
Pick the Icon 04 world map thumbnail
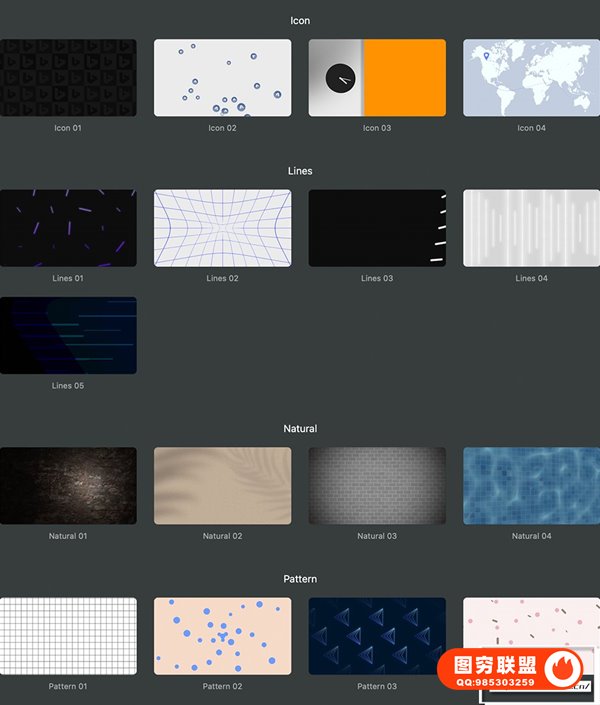coord(531,78)
